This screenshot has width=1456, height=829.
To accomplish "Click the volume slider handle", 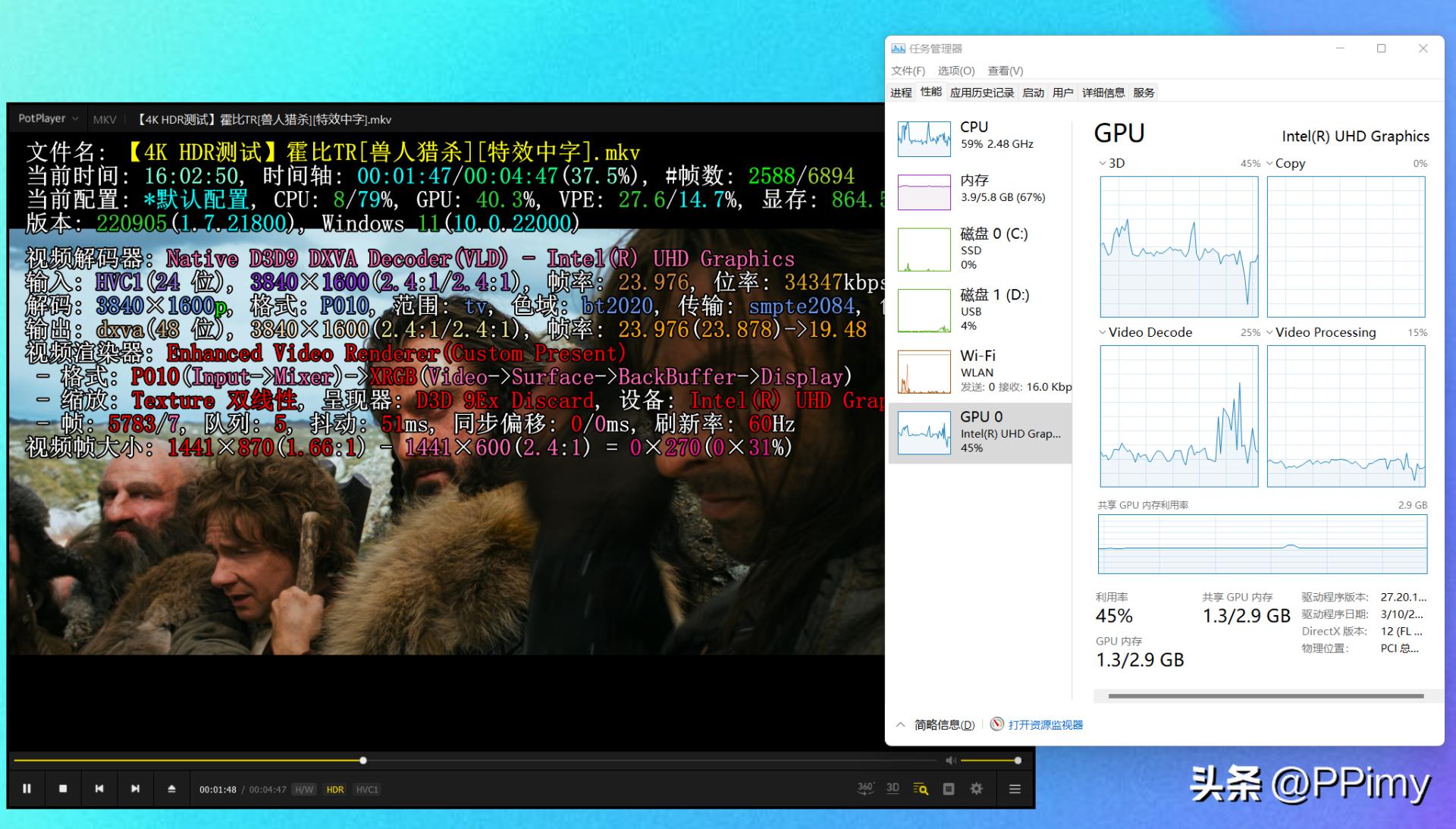I will click(x=1018, y=760).
